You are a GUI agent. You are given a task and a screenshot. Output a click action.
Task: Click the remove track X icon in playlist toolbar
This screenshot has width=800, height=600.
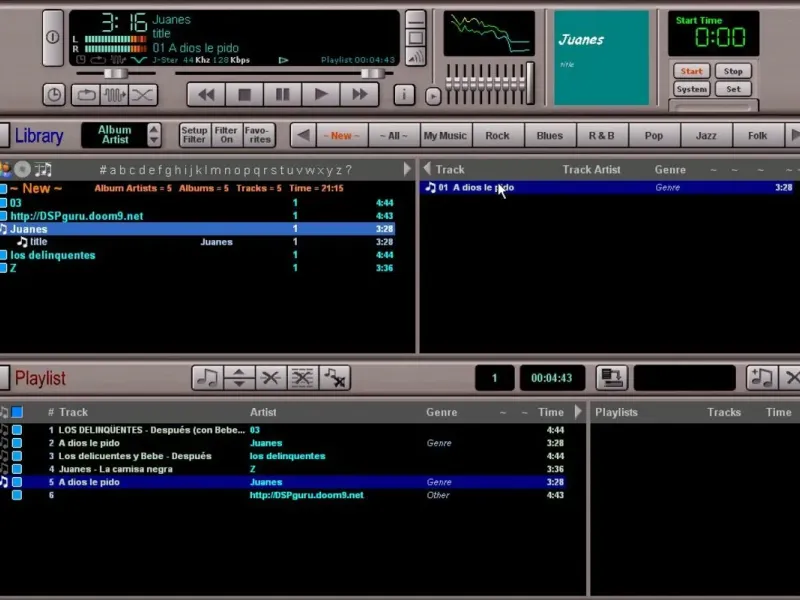click(270, 378)
